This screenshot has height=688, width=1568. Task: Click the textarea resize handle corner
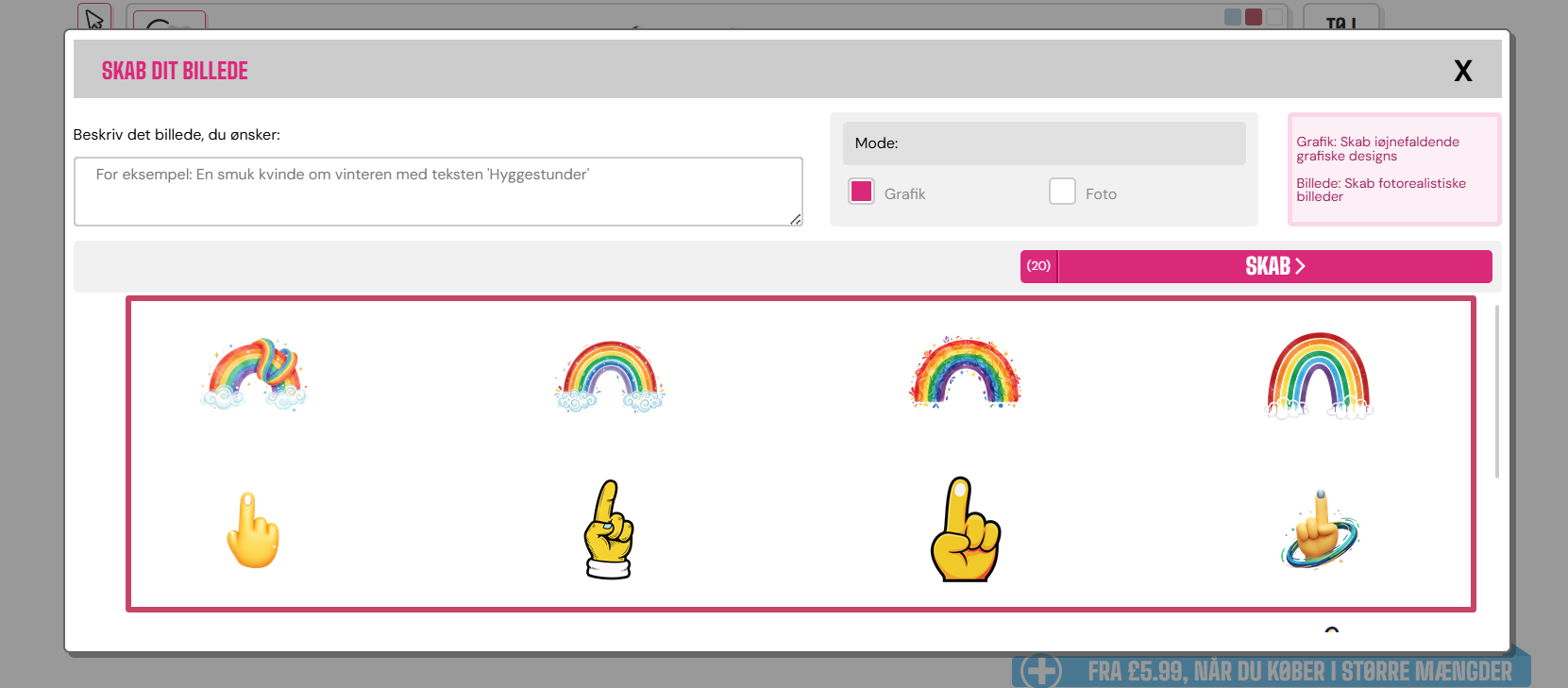click(796, 219)
